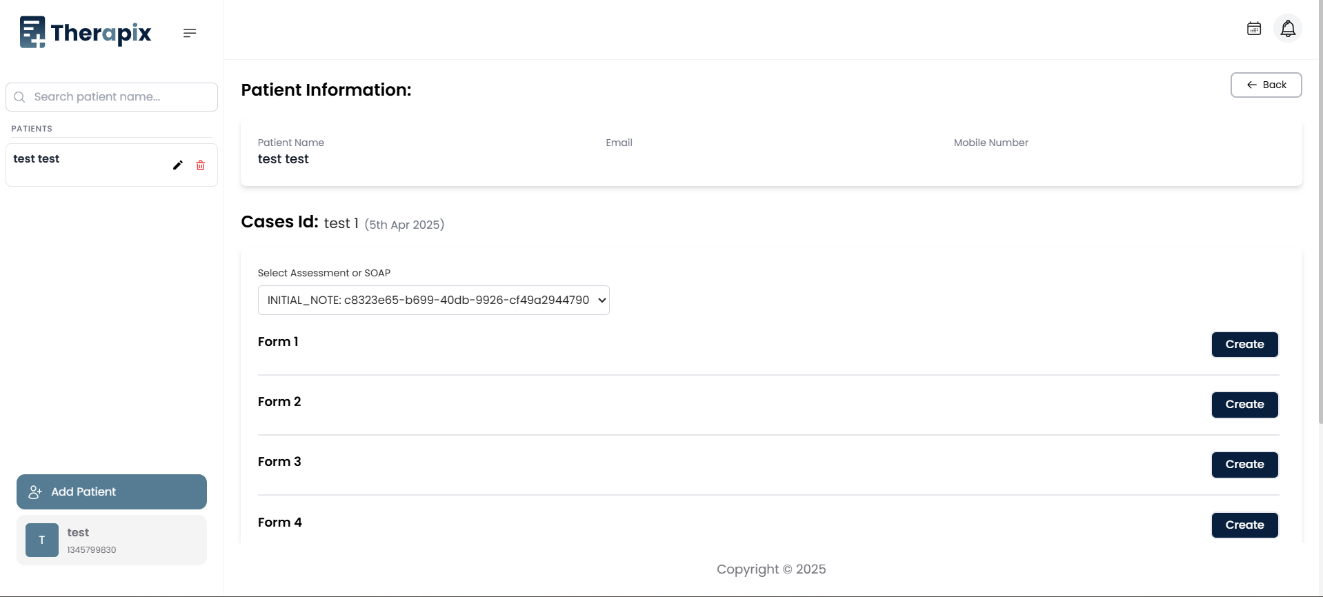Open the calendar icon in header
1323x597 pixels.
(x=1254, y=29)
